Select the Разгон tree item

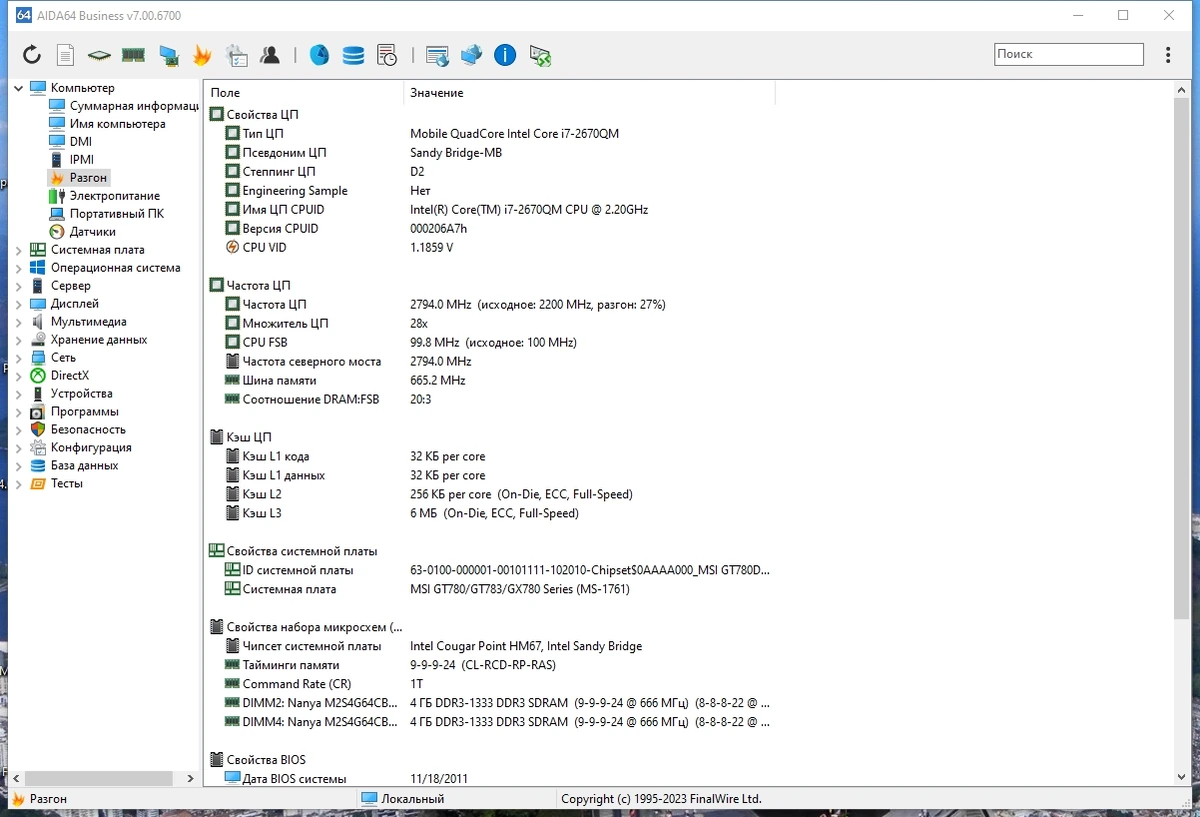78,178
